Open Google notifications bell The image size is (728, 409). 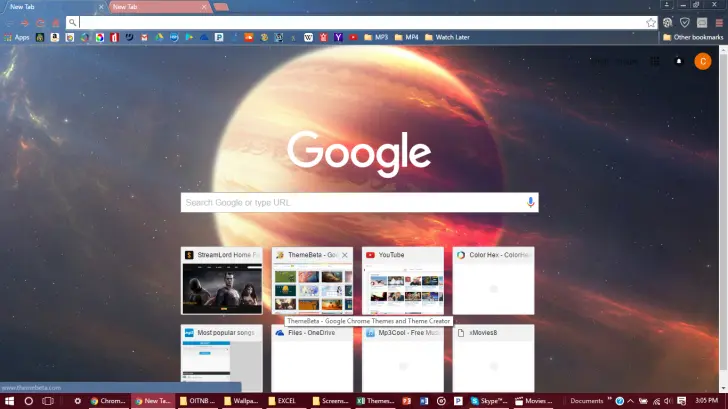679,61
